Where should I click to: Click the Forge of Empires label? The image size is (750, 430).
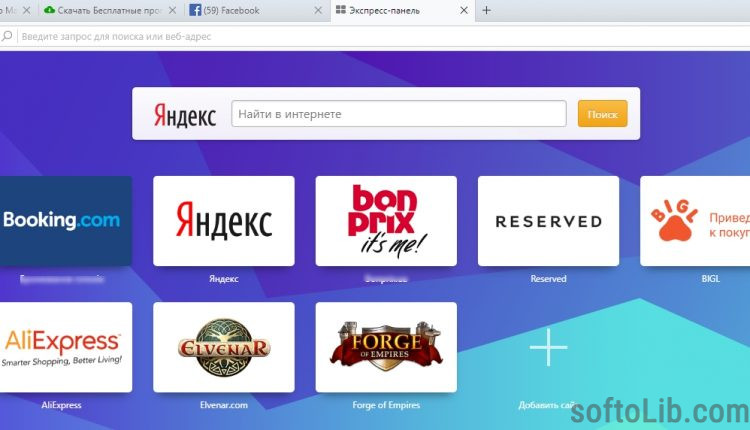[386, 405]
